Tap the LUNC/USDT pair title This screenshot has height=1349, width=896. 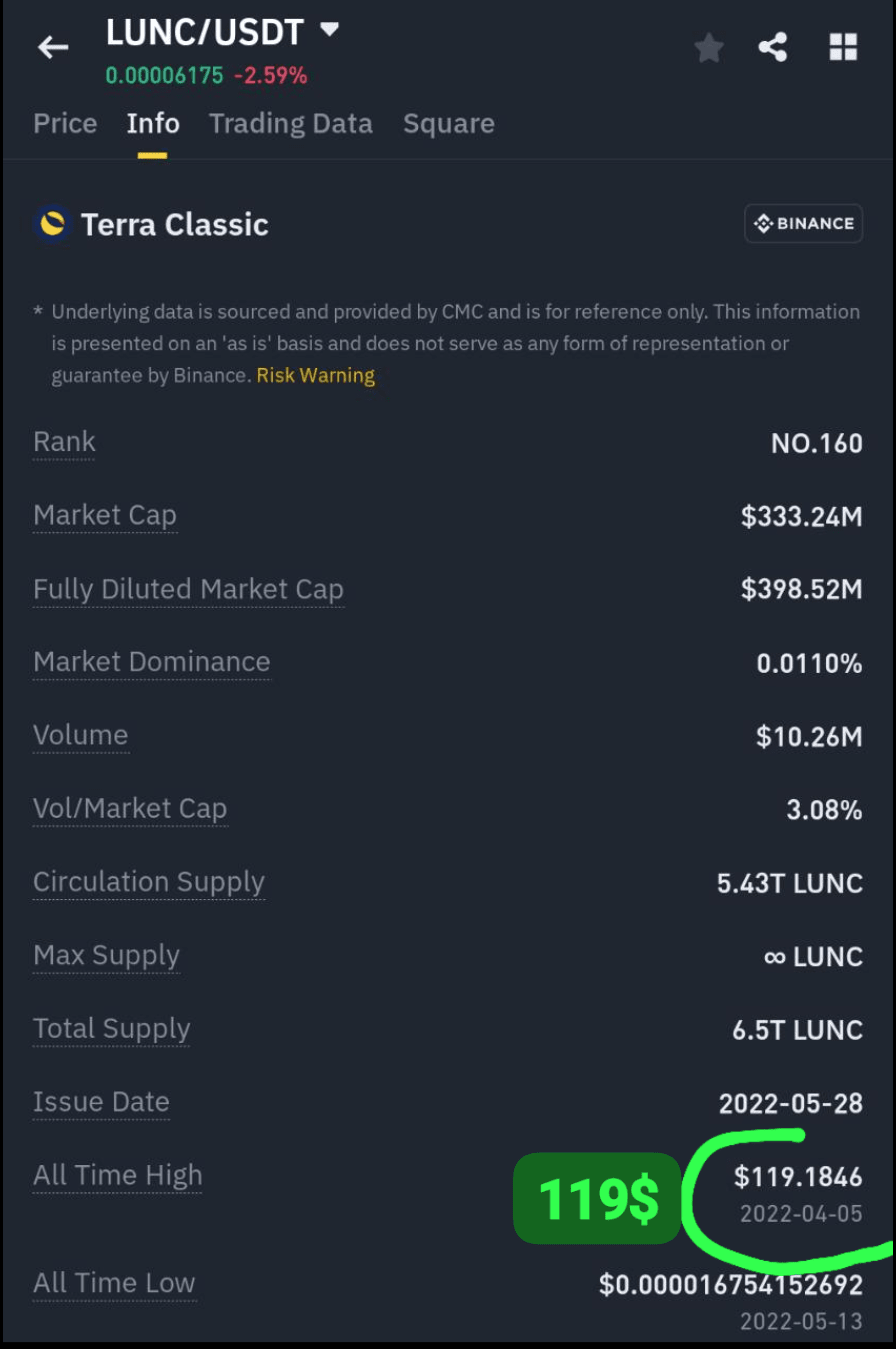pyautogui.click(x=205, y=32)
